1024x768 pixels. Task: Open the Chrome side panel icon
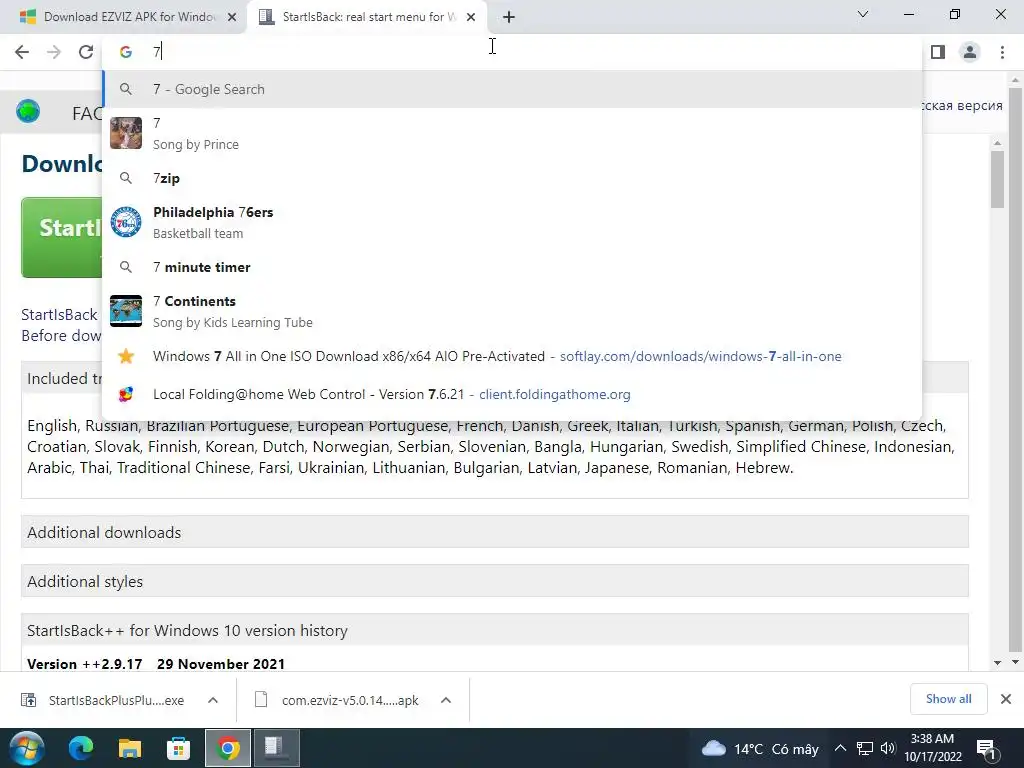click(x=938, y=52)
